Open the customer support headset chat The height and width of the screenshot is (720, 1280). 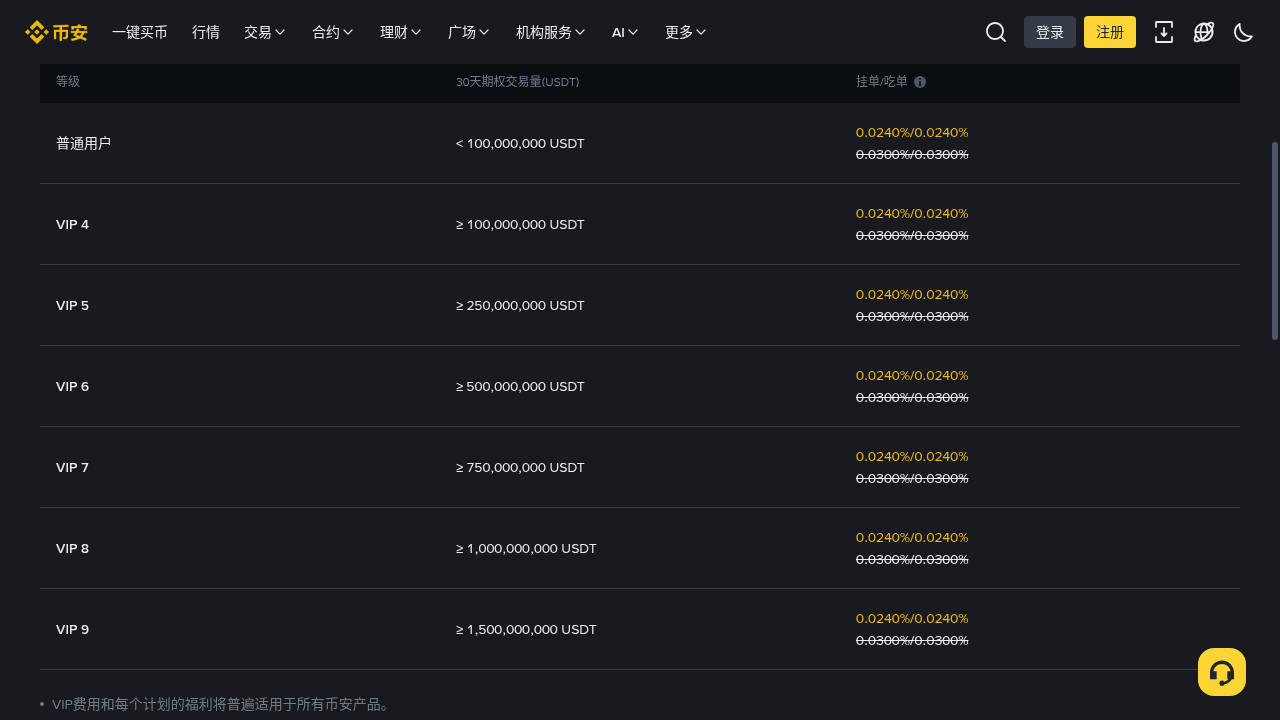[1222, 672]
